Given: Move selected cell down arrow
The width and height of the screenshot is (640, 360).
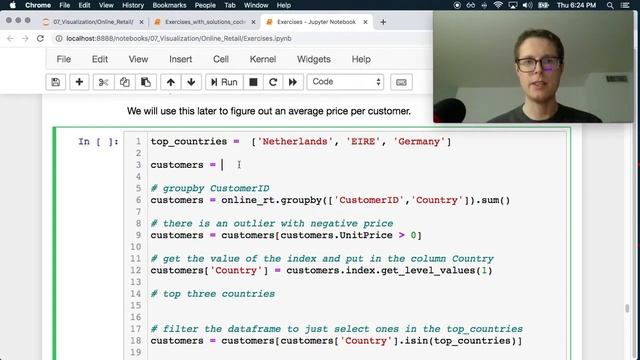Looking at the screenshot, I should coord(191,82).
